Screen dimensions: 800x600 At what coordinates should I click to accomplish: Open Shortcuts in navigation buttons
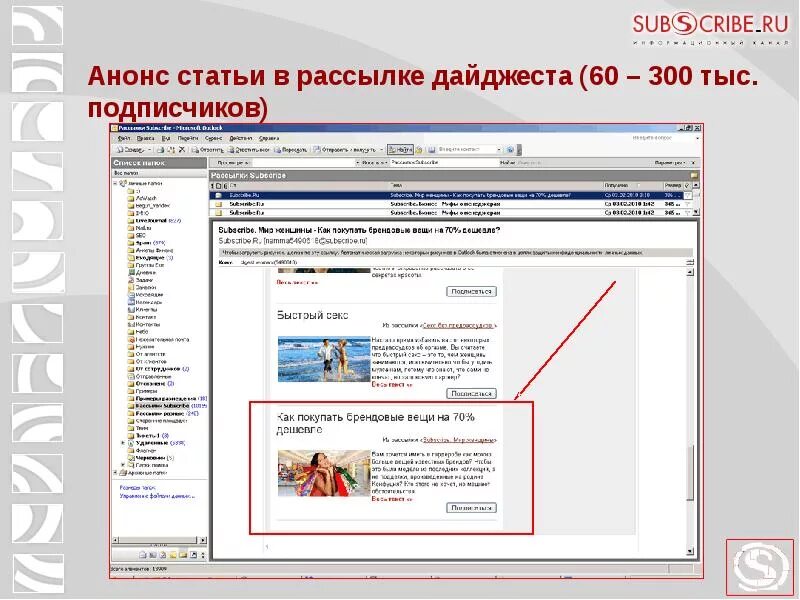point(193,555)
